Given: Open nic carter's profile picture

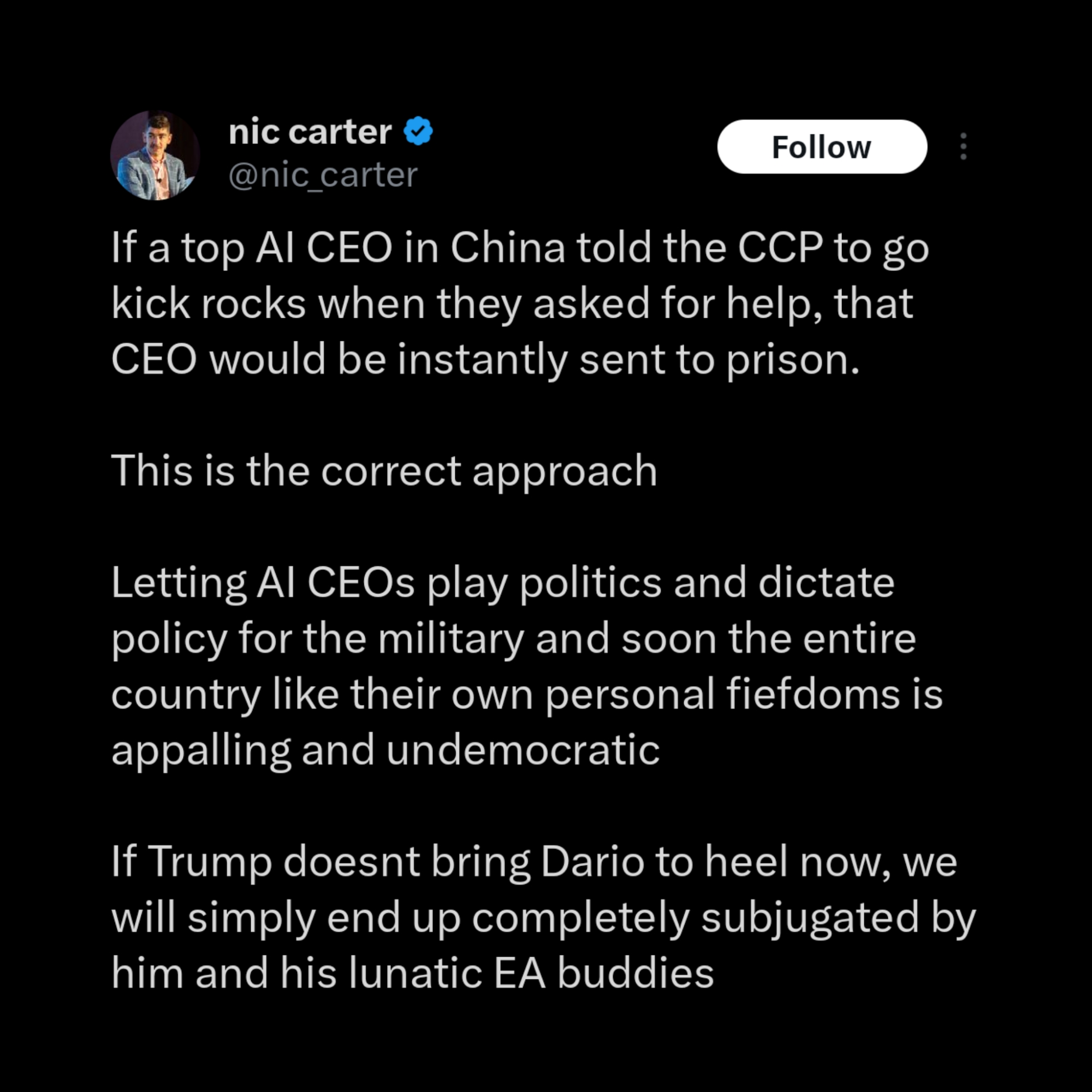Looking at the screenshot, I should coord(155,155).
